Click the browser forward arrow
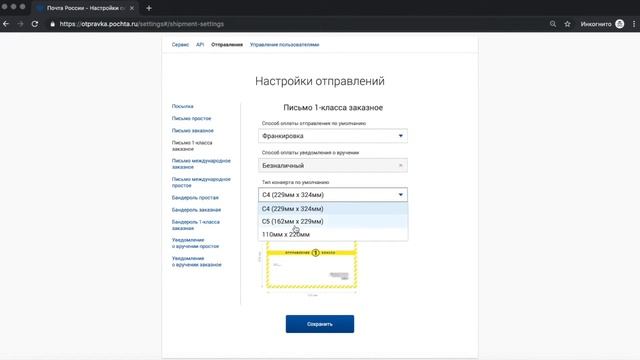Screen dimensions: 640x360 20,24
